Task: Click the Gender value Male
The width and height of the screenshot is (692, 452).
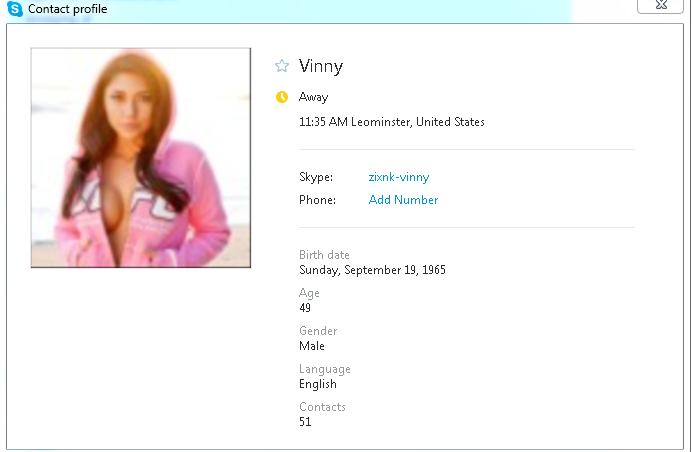Action: (x=312, y=346)
